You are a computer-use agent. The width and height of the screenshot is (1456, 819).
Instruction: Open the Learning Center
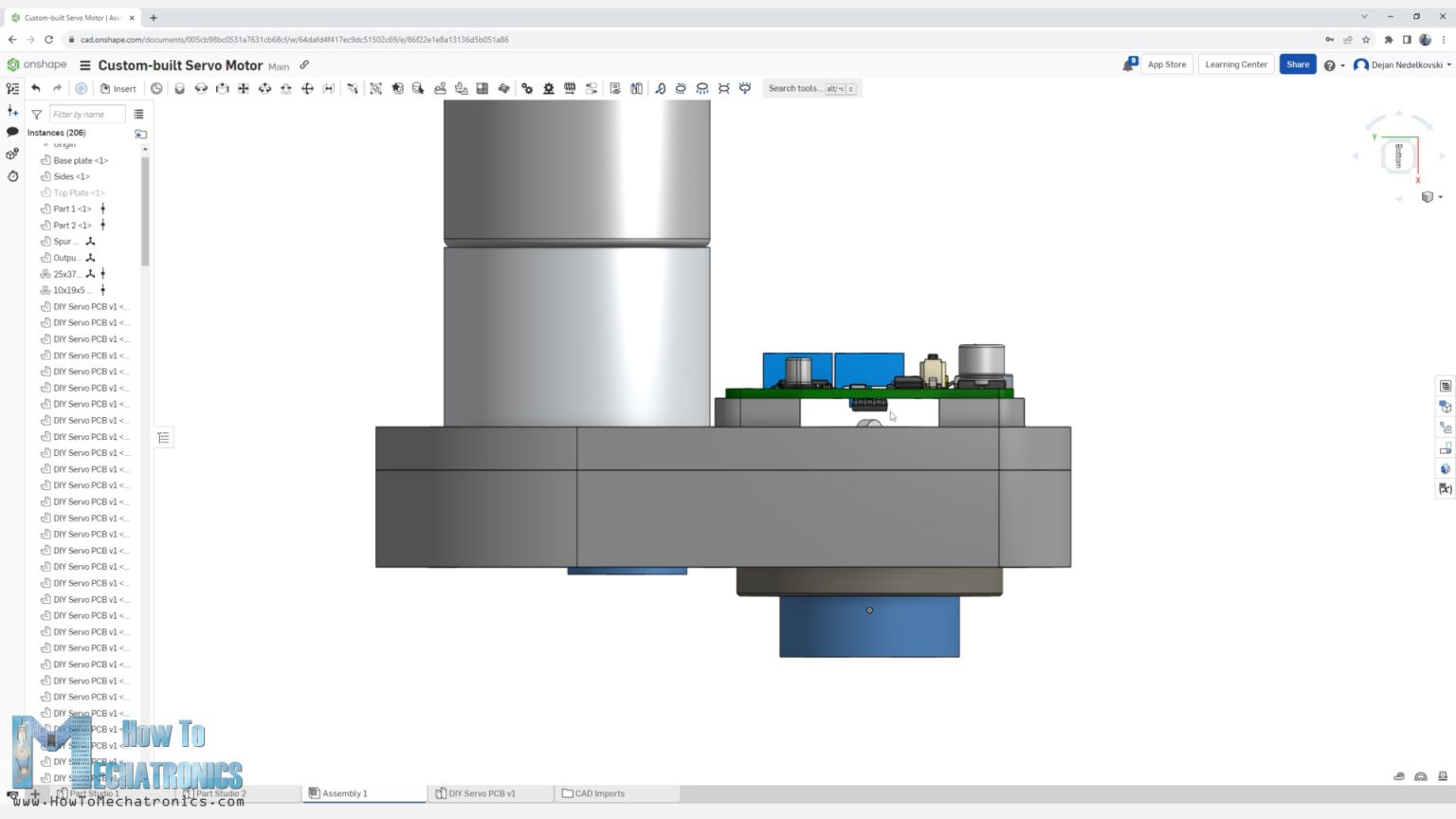coord(1235,64)
